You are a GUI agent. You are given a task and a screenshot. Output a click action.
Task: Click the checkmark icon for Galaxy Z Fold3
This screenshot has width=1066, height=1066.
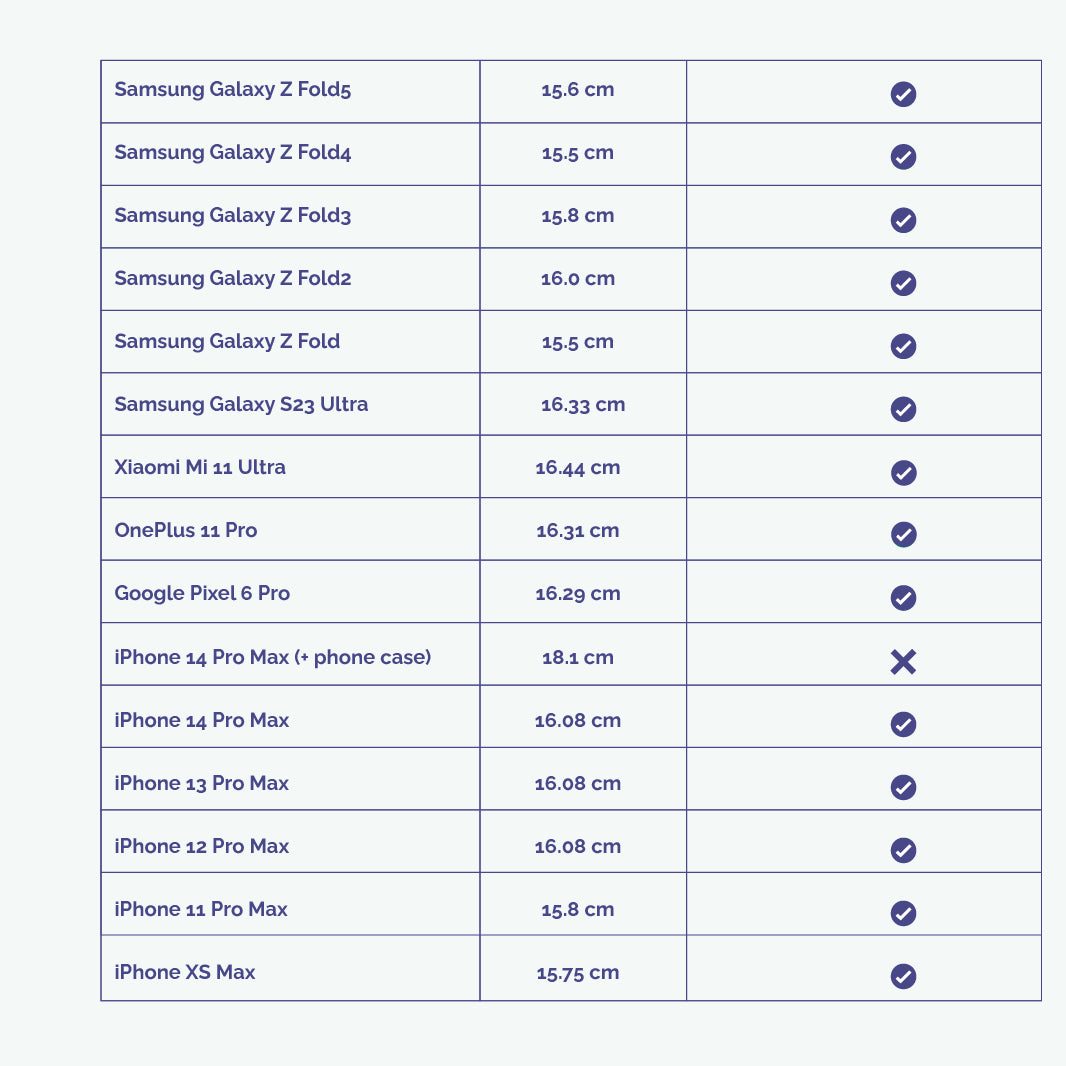click(x=903, y=220)
